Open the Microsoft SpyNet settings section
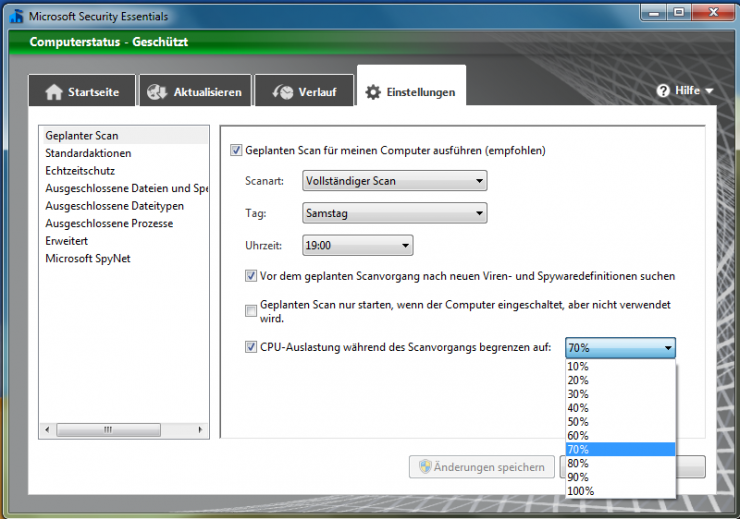 [x=124, y=258]
